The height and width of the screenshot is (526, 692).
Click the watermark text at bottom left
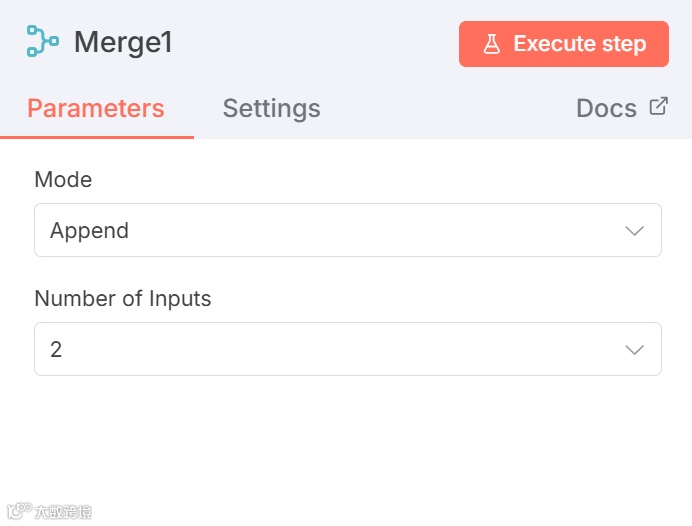62,512
